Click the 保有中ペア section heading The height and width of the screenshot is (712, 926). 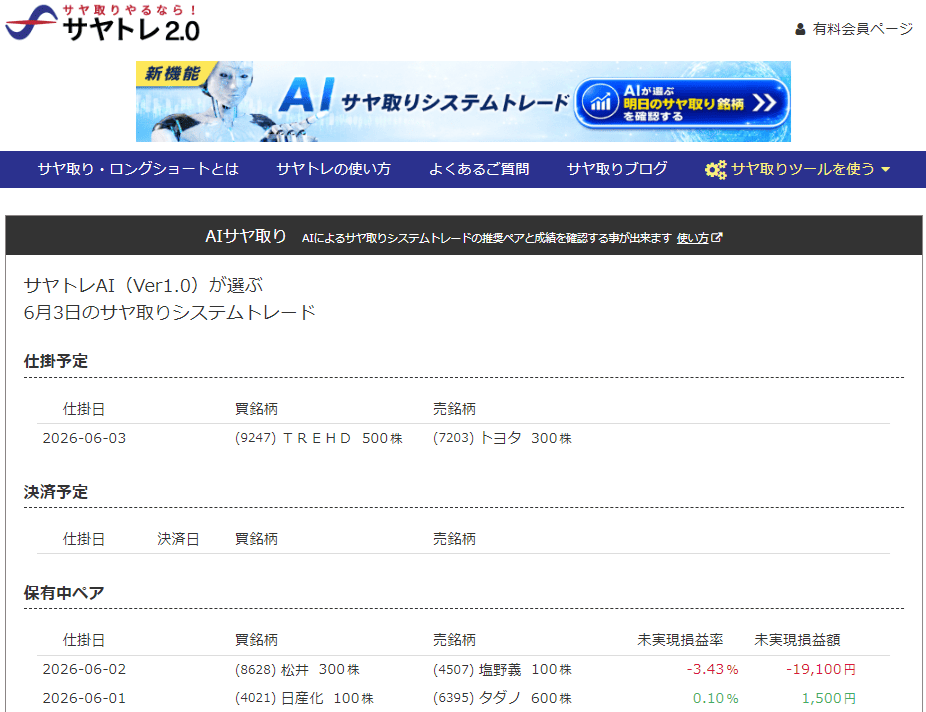click(x=64, y=593)
